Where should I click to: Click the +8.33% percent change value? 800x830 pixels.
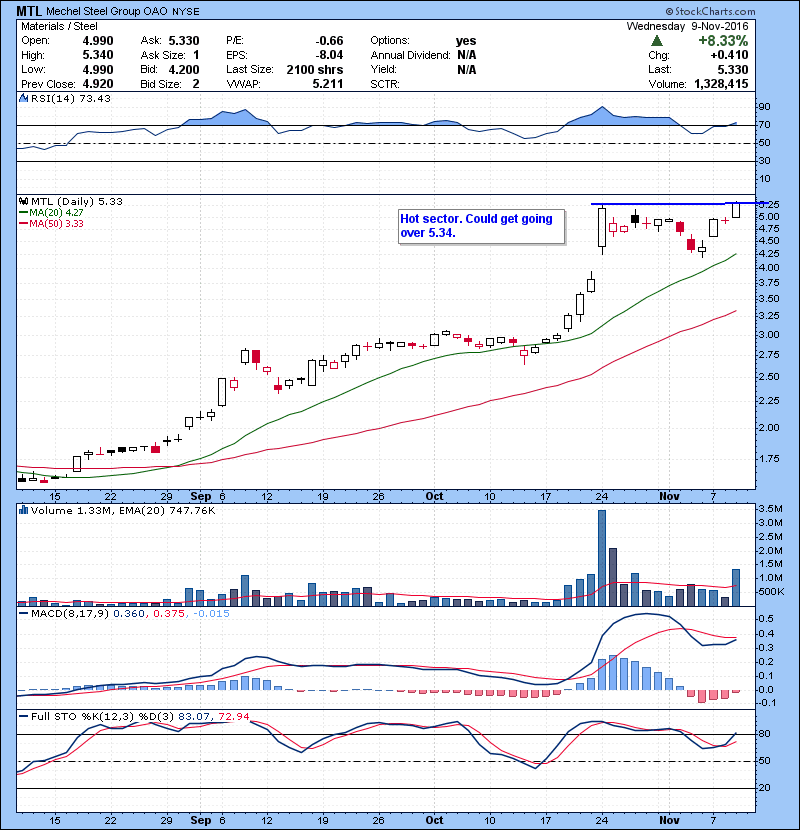pyautogui.click(x=723, y=41)
